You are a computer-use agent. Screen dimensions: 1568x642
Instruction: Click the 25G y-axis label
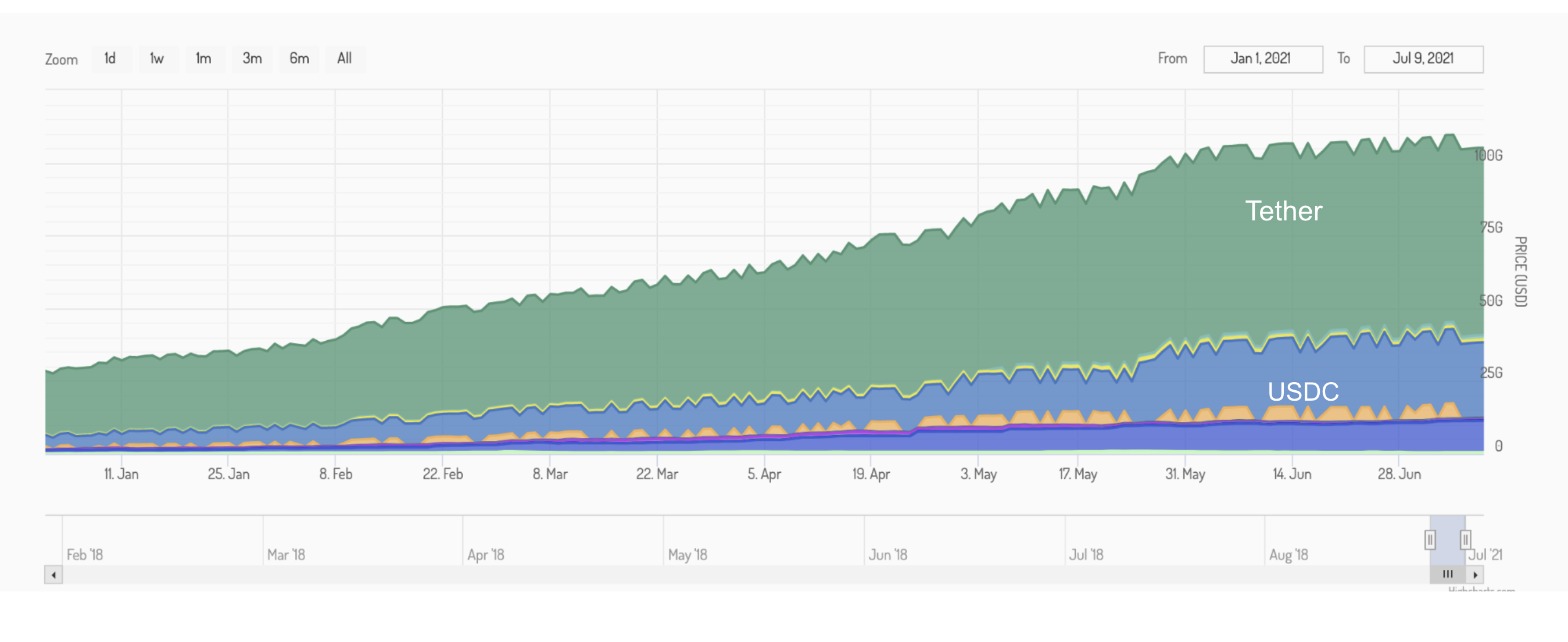(1491, 373)
